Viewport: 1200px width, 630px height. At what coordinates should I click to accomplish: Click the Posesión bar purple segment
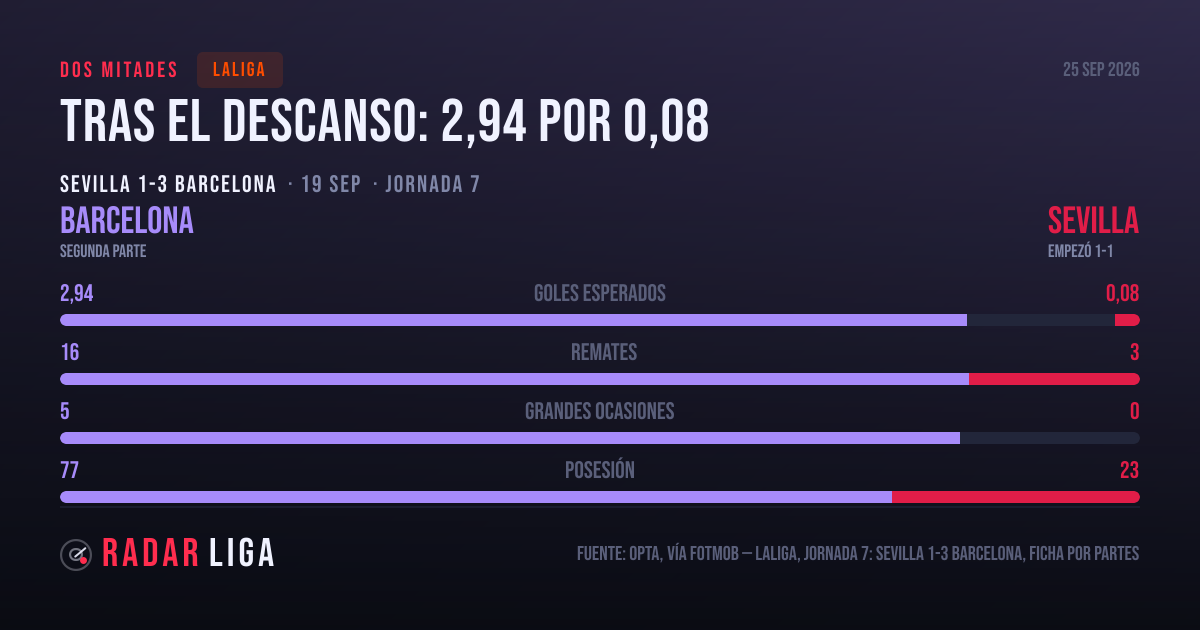click(476, 497)
